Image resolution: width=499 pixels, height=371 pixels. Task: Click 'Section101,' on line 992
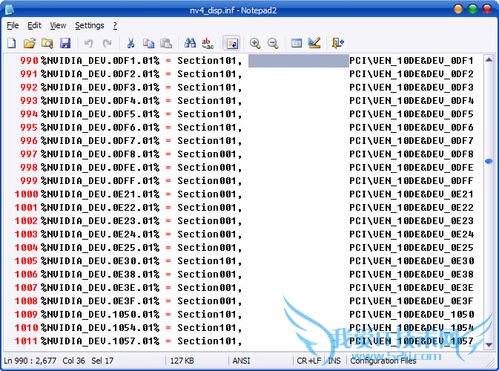pyautogui.click(x=209, y=87)
